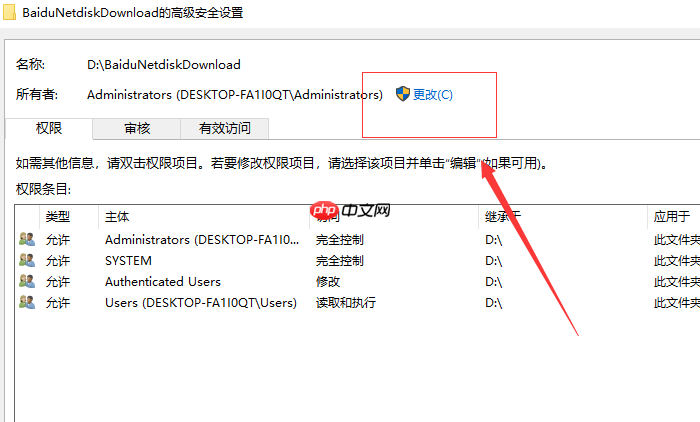Click 允许 in the Authenticated Users row

tap(58, 282)
